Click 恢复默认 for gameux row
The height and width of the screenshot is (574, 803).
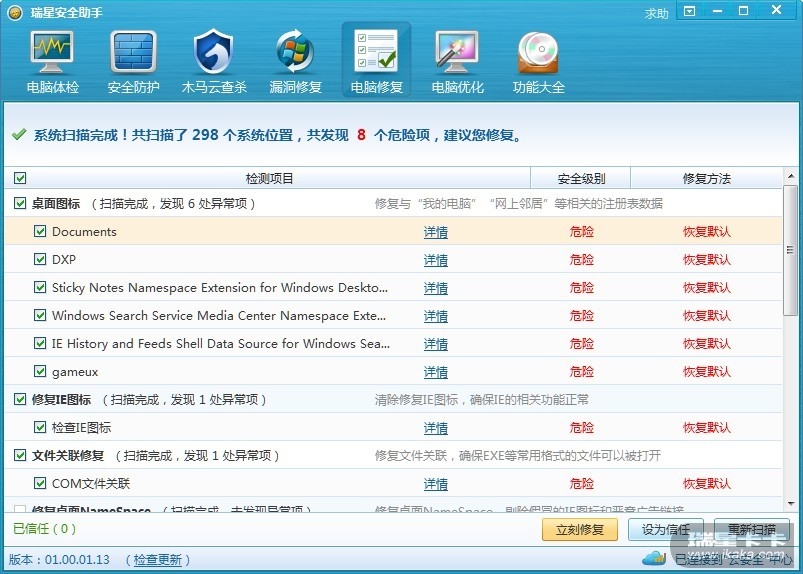(707, 371)
